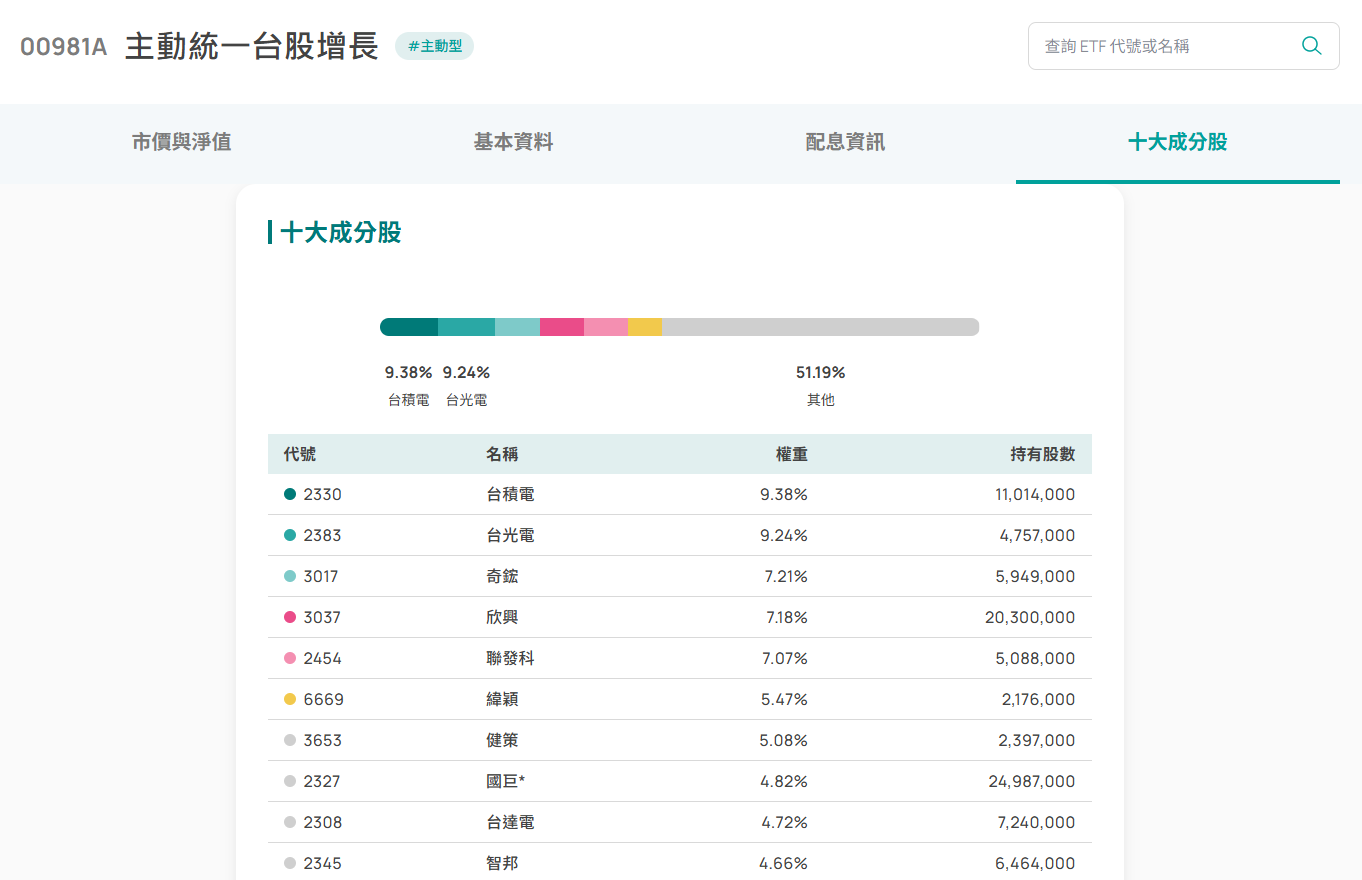Click stock code 2330
Viewport: 1362px width, 880px height.
coord(322,494)
